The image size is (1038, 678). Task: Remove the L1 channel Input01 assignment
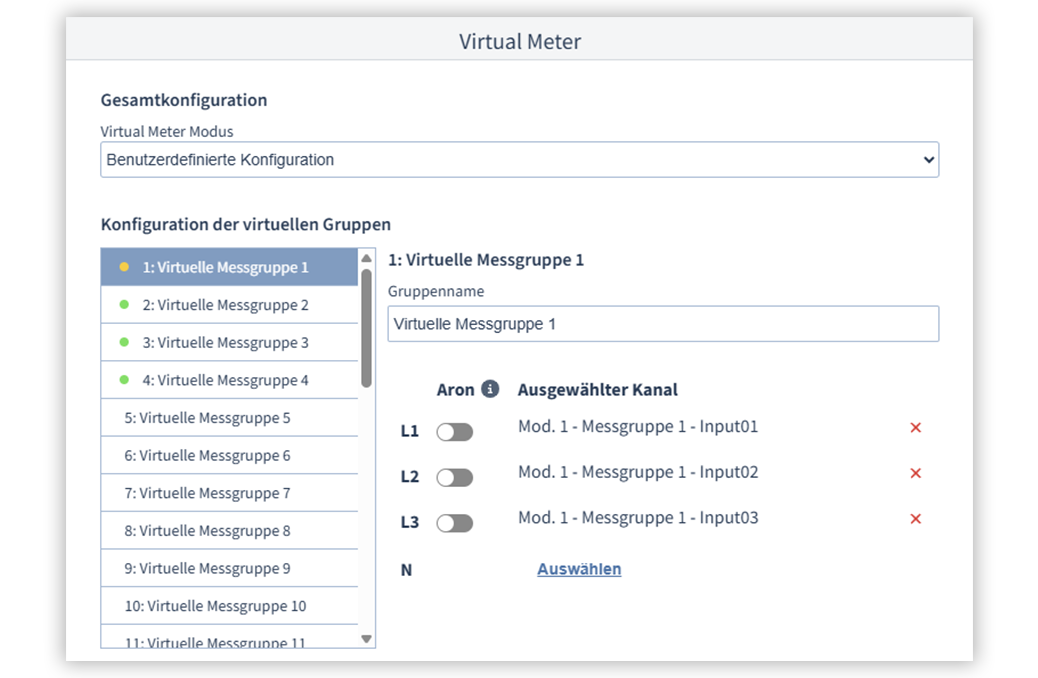point(915,428)
